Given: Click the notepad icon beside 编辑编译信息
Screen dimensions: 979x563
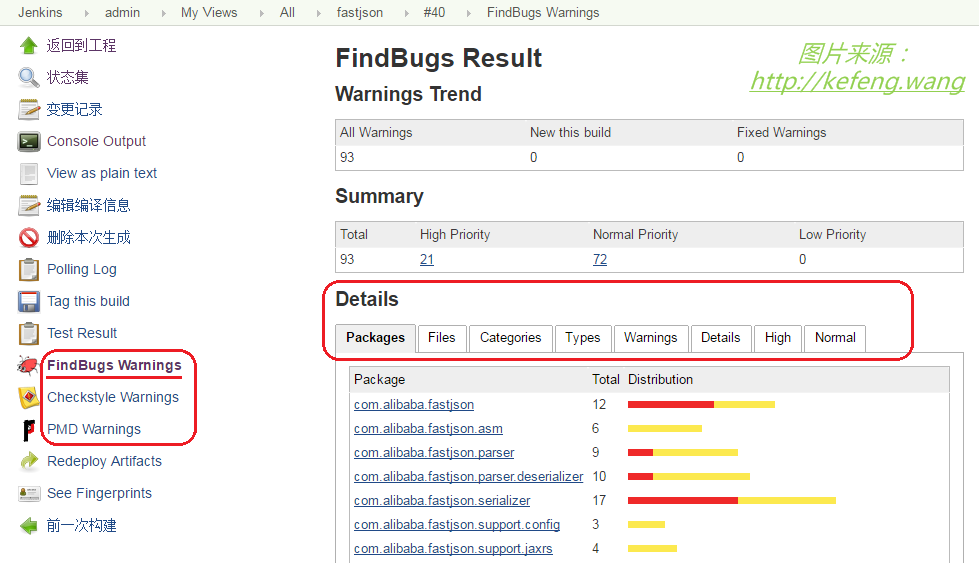Looking at the screenshot, I should point(29,205).
